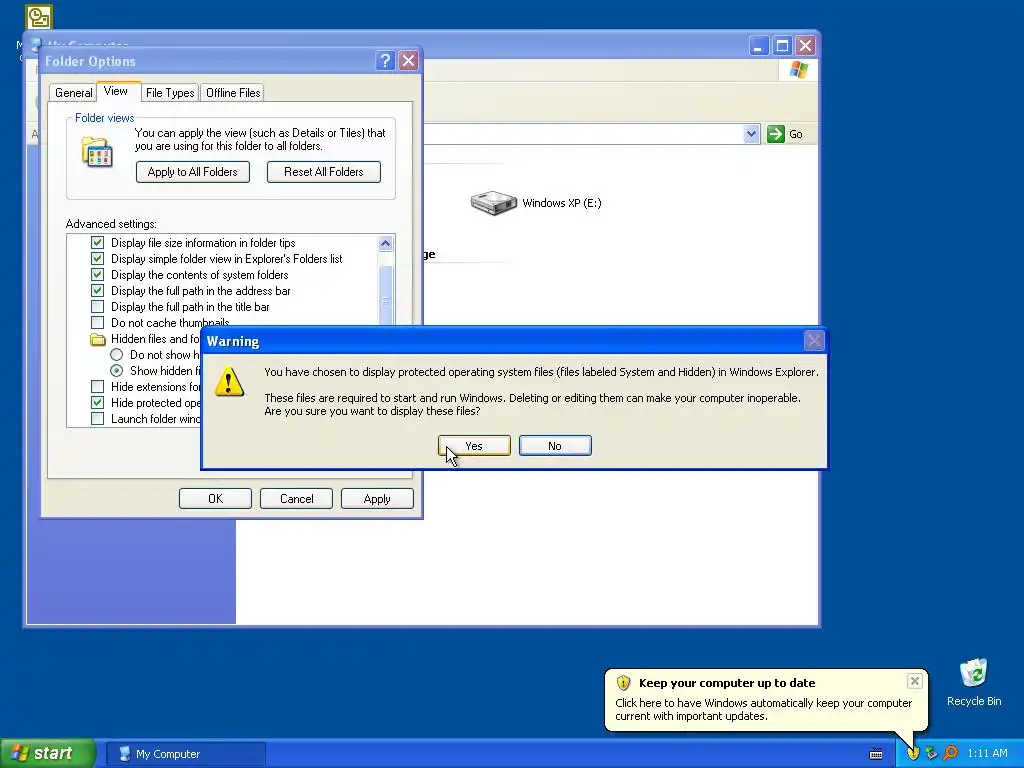Viewport: 1024px width, 768px height.
Task: Toggle Display file size information checkbox
Action: click(97, 243)
